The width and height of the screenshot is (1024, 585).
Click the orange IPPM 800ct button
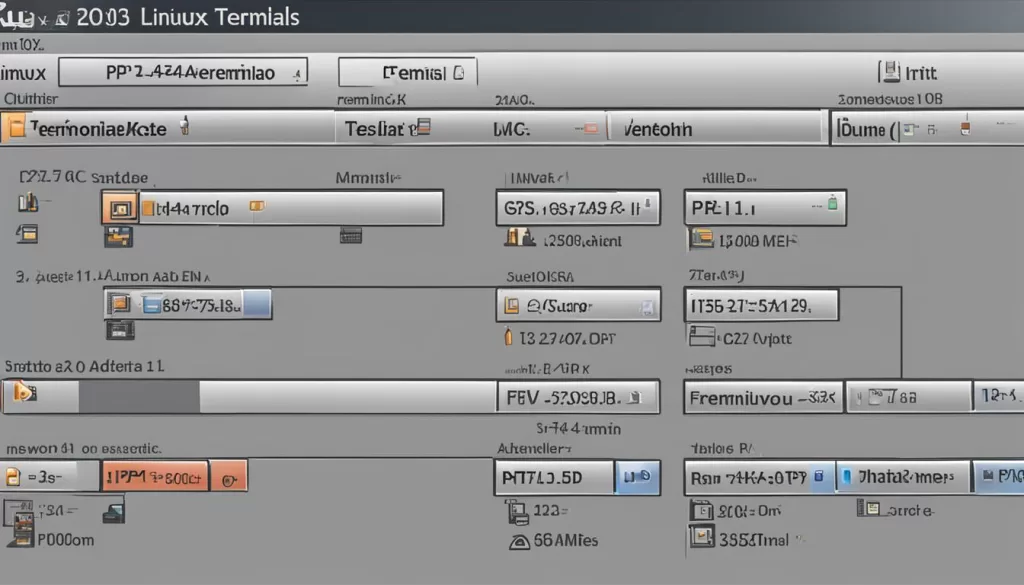coord(155,477)
